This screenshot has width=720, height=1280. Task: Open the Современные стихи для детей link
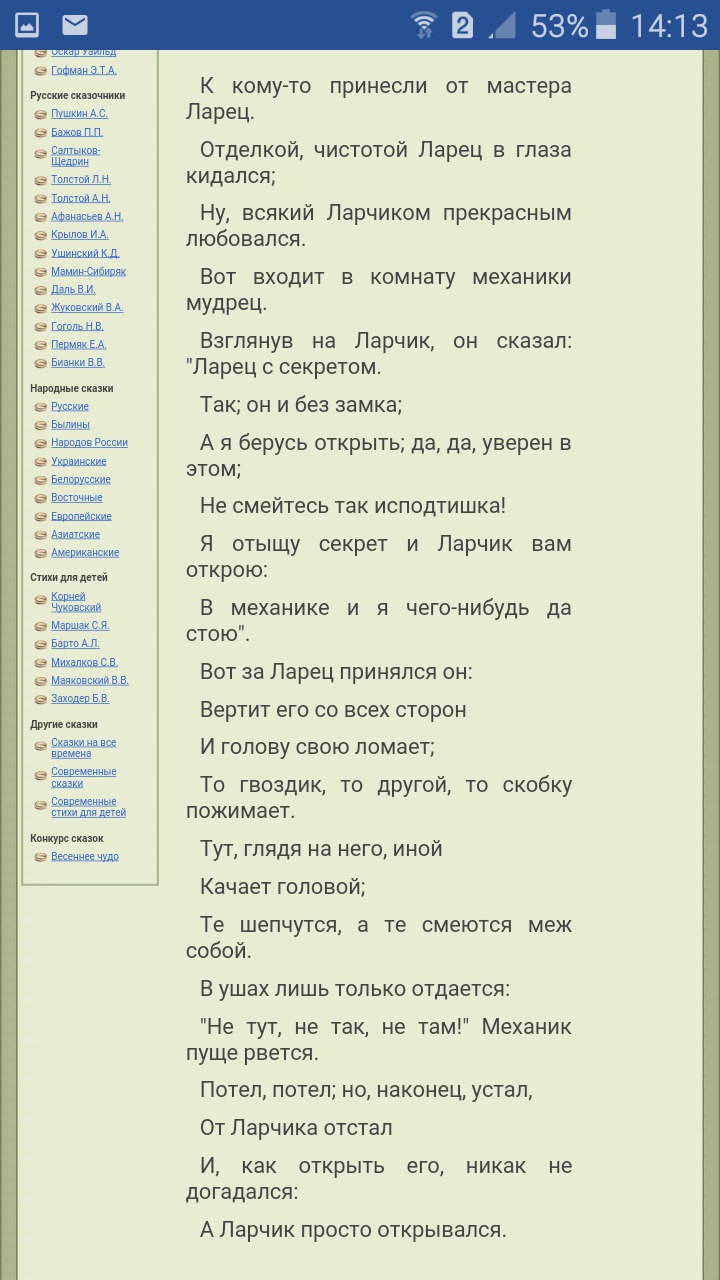click(88, 807)
